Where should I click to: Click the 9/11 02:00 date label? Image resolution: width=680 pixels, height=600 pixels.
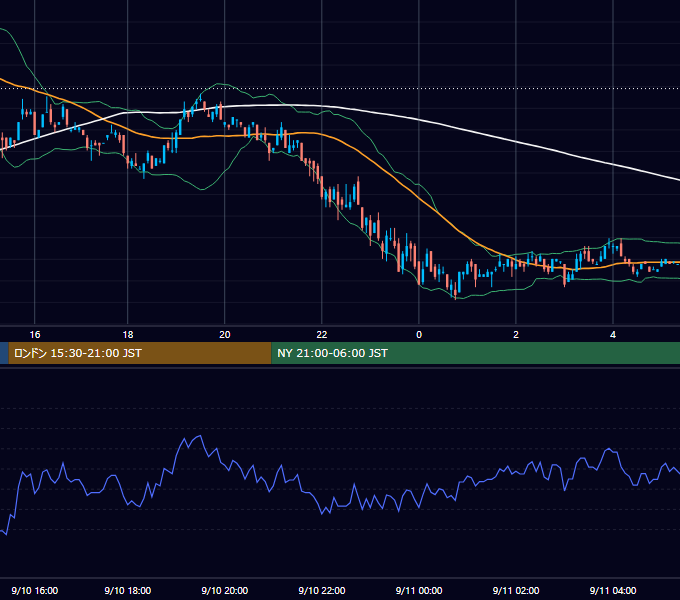pyautogui.click(x=516, y=590)
